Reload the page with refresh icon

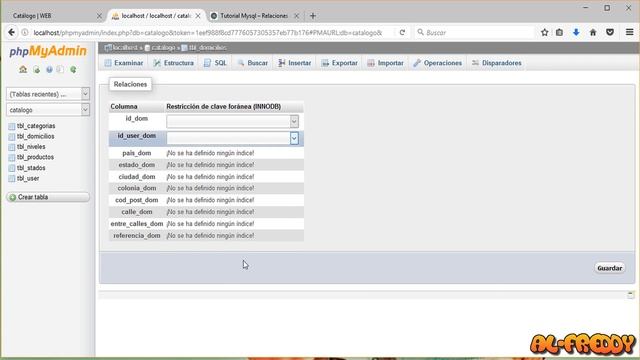coord(402,32)
